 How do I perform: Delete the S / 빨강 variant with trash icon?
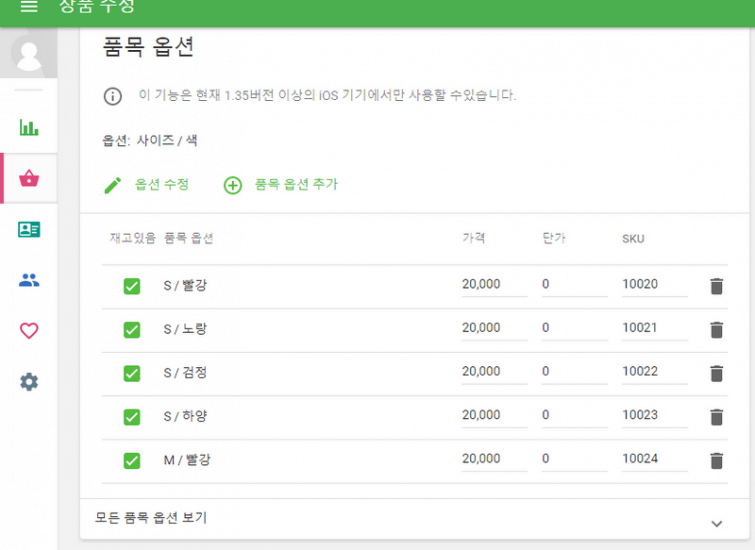click(x=716, y=286)
